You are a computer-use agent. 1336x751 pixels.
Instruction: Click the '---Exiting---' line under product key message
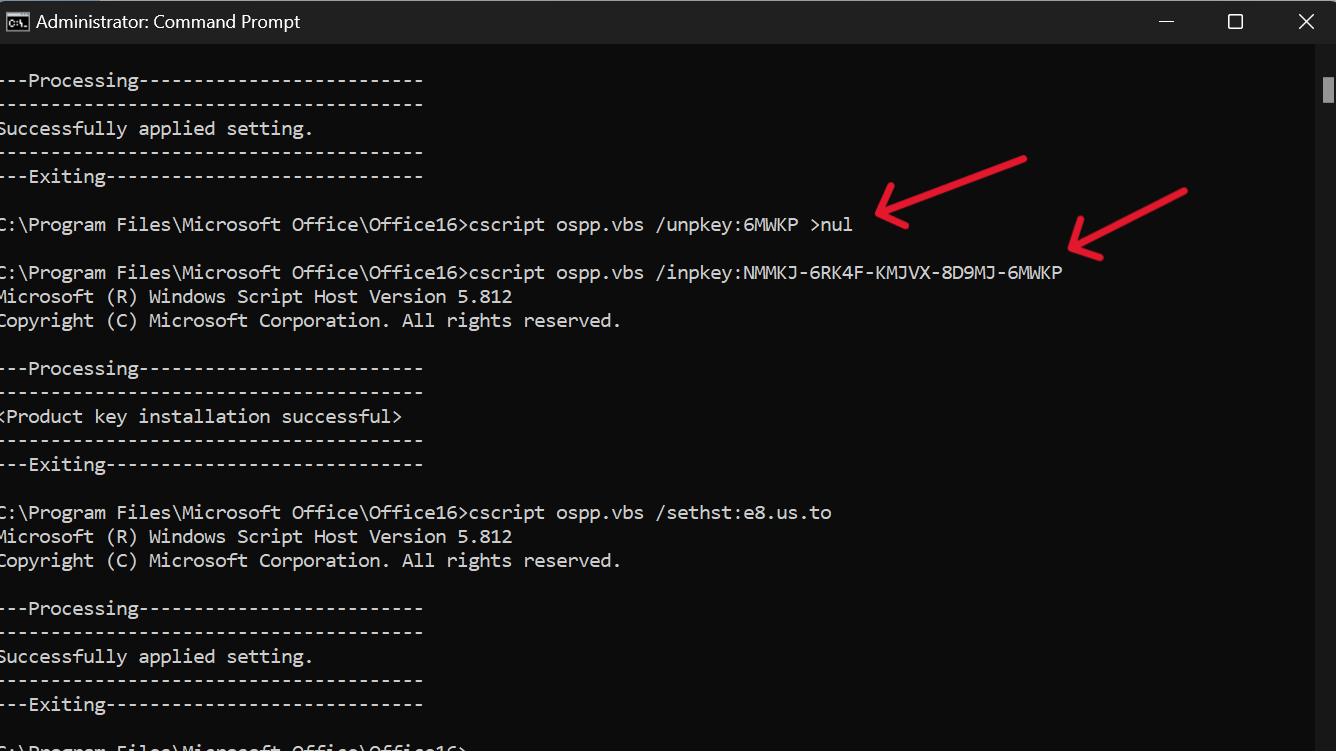pos(212,465)
